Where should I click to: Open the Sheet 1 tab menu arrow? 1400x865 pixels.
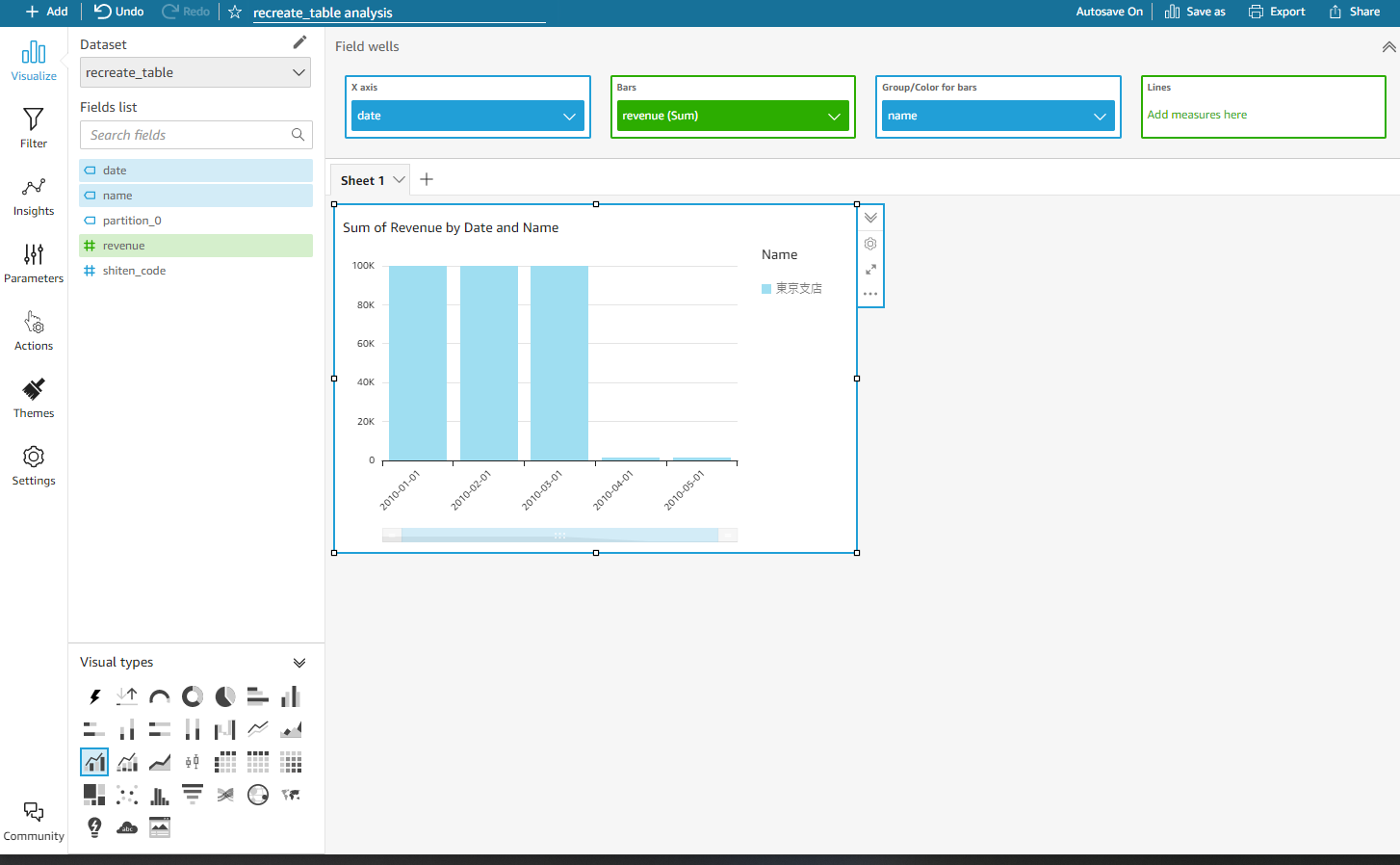[x=399, y=180]
